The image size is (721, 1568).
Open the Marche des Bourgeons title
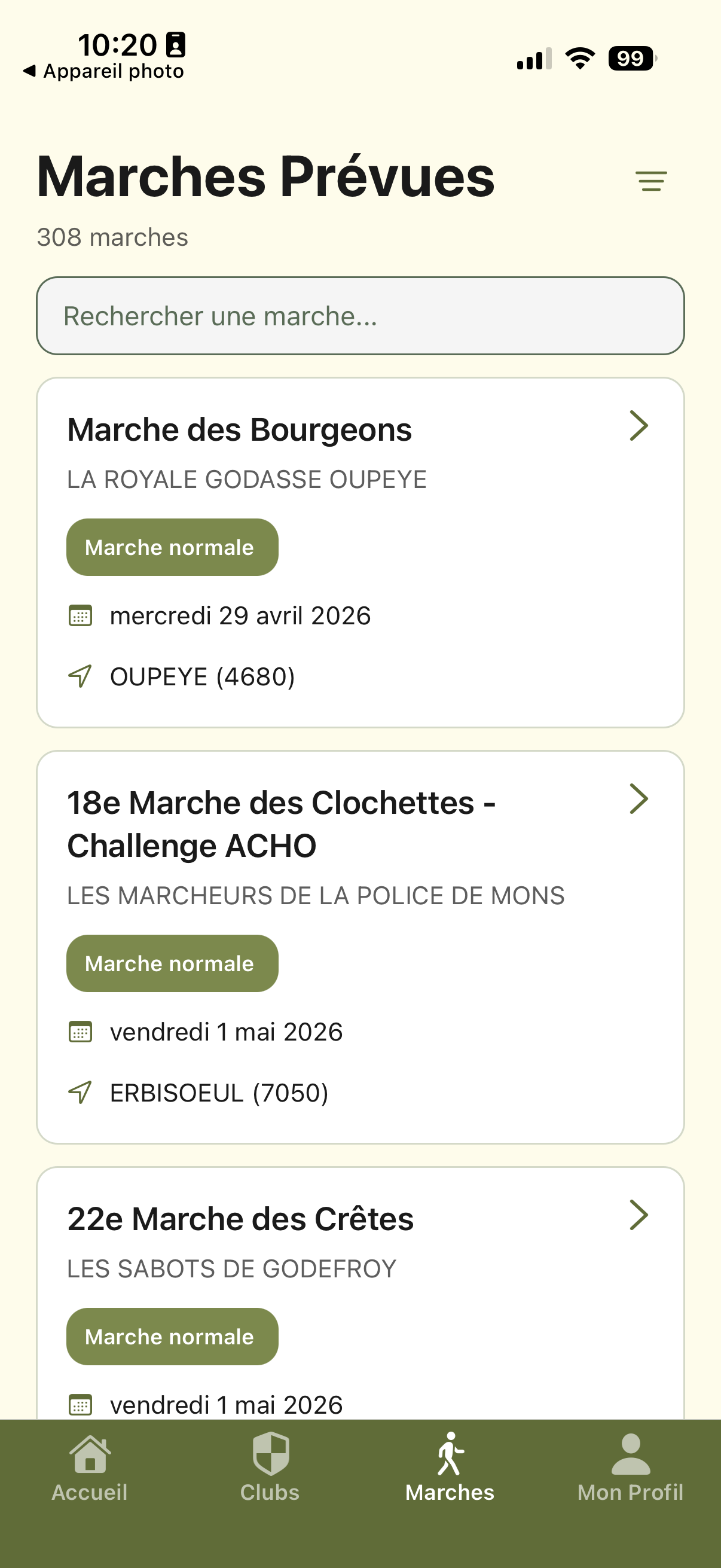tap(240, 430)
